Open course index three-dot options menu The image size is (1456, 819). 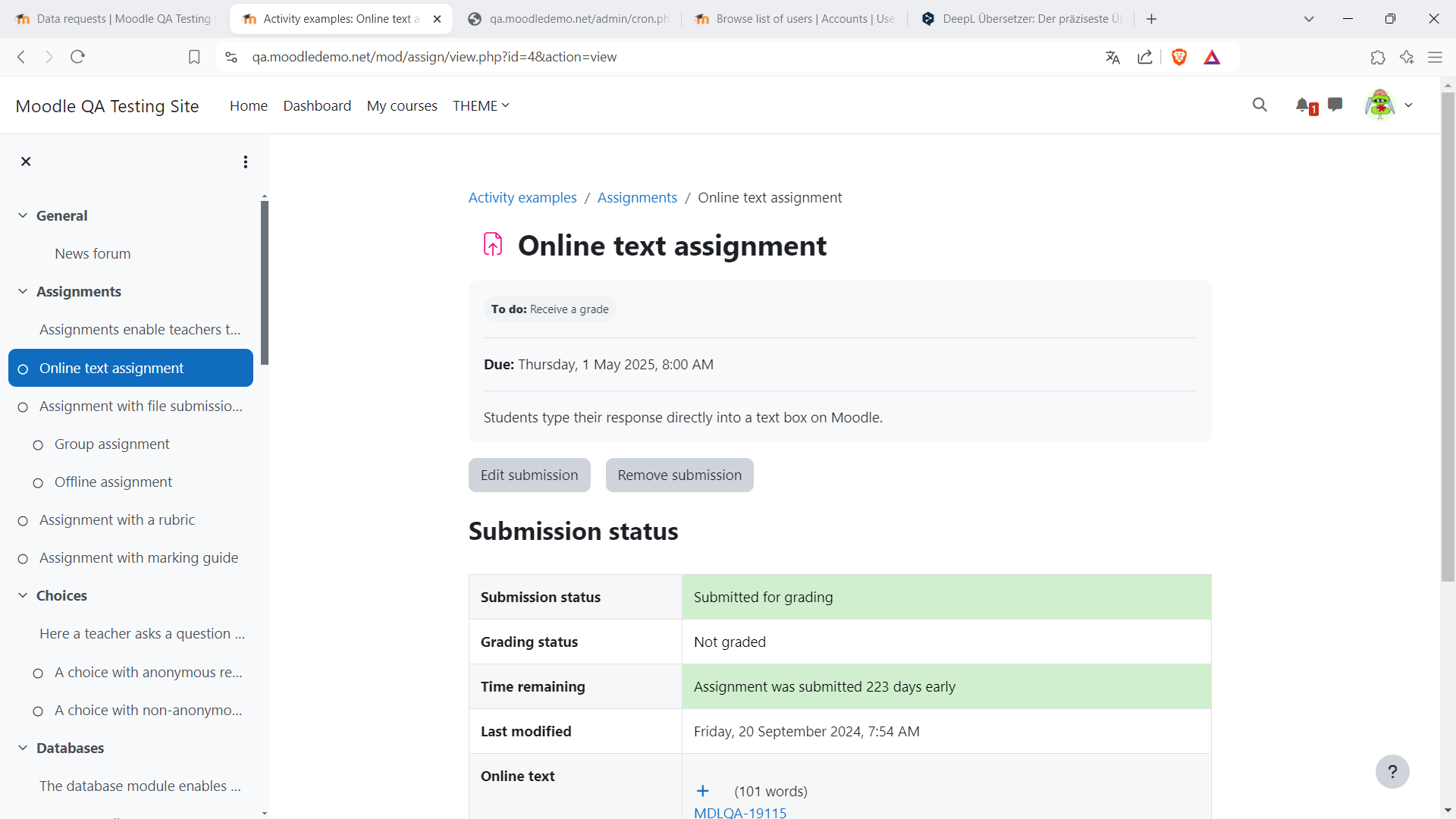tap(246, 162)
